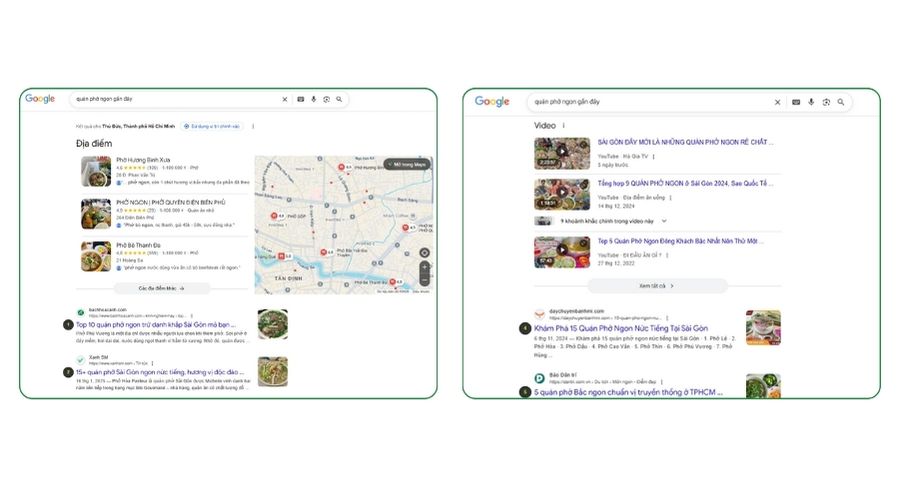
Task: Click the 'TÂN ĐỊNH' label on the map
Action: 288,279
